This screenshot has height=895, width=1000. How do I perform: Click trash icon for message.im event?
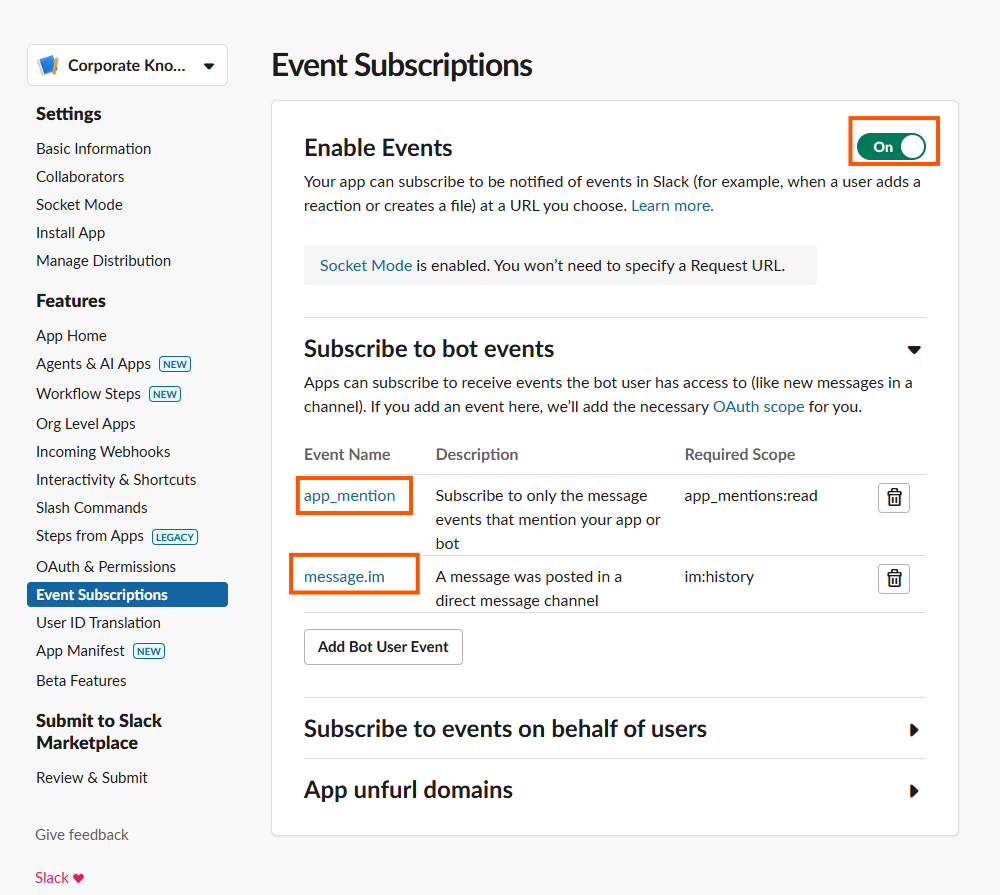(893, 578)
